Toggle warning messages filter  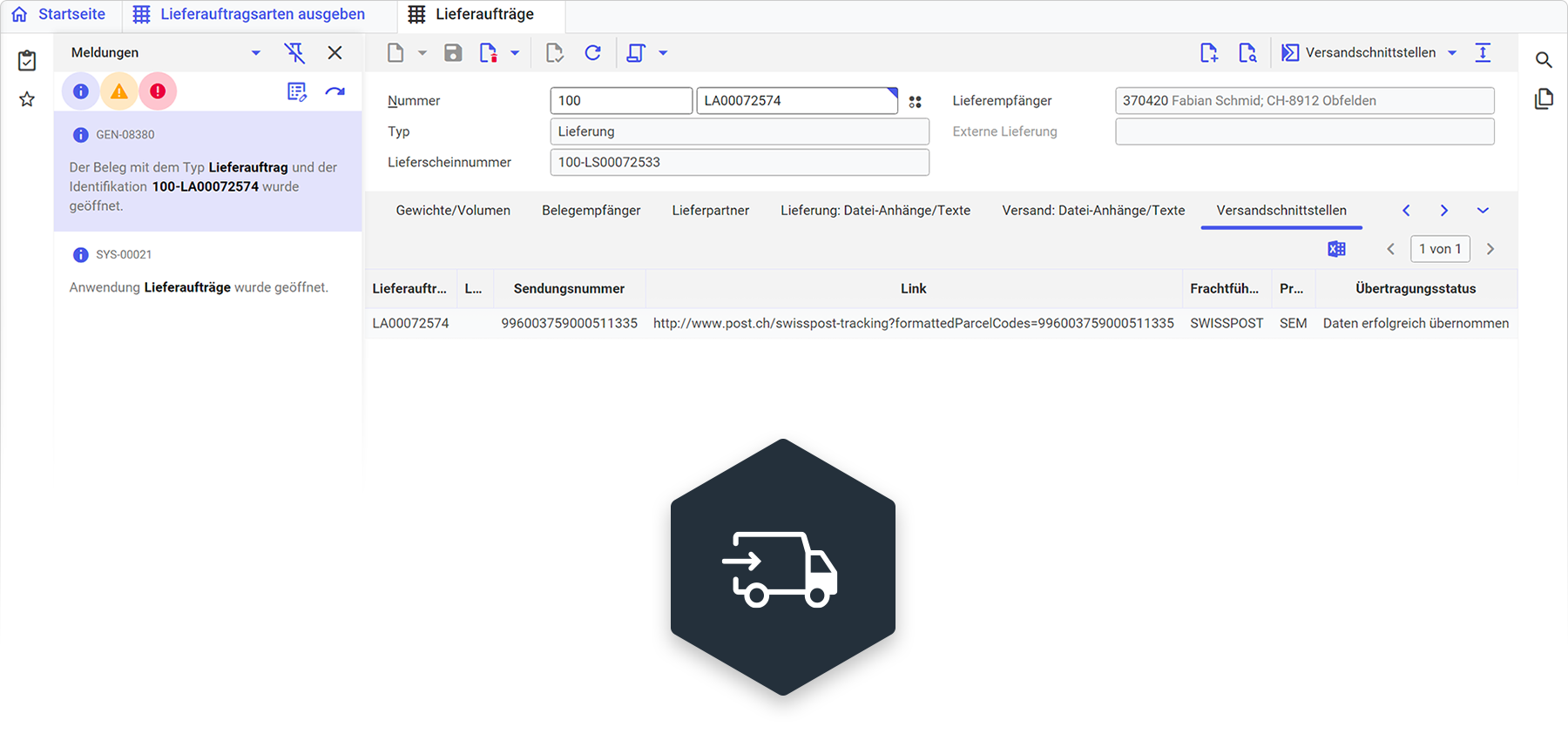[x=119, y=91]
